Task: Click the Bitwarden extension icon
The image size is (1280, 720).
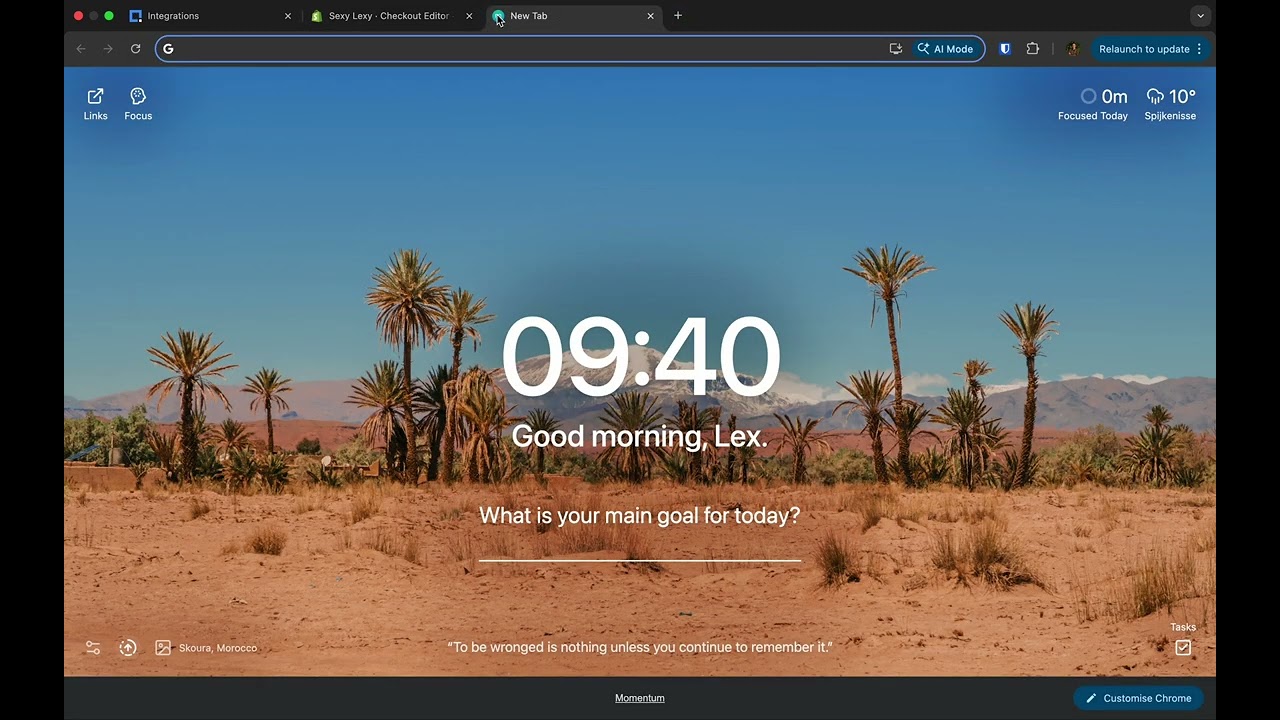Action: point(1005,49)
